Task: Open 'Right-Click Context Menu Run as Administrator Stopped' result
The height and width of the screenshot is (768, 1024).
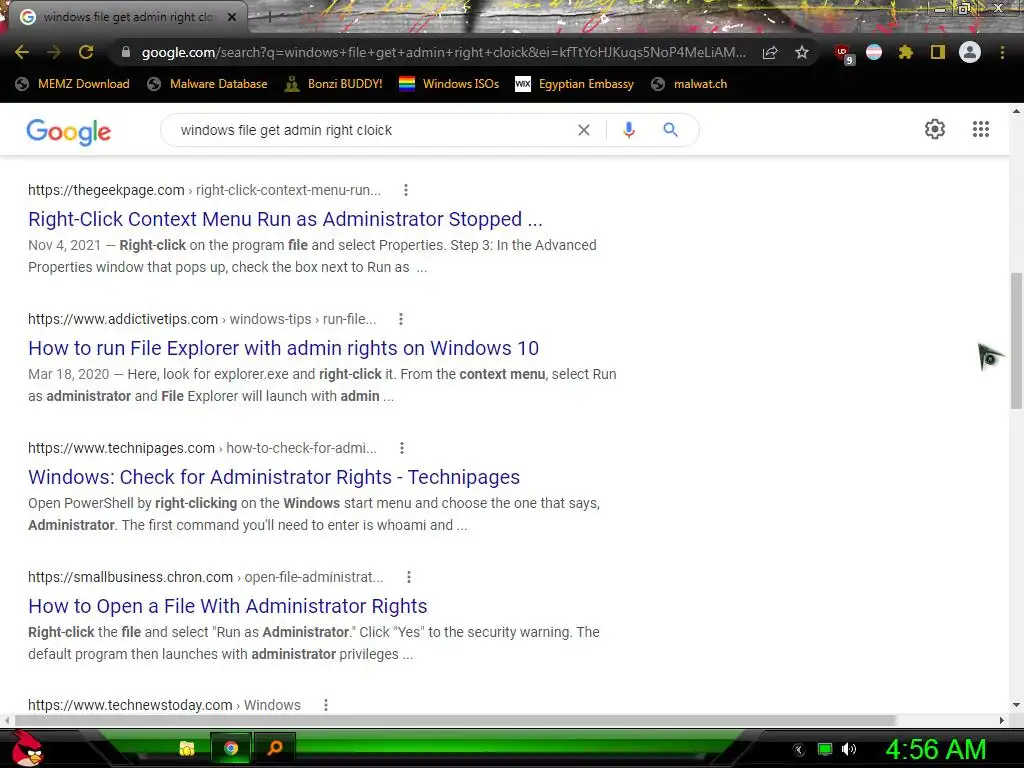Action: (x=285, y=219)
